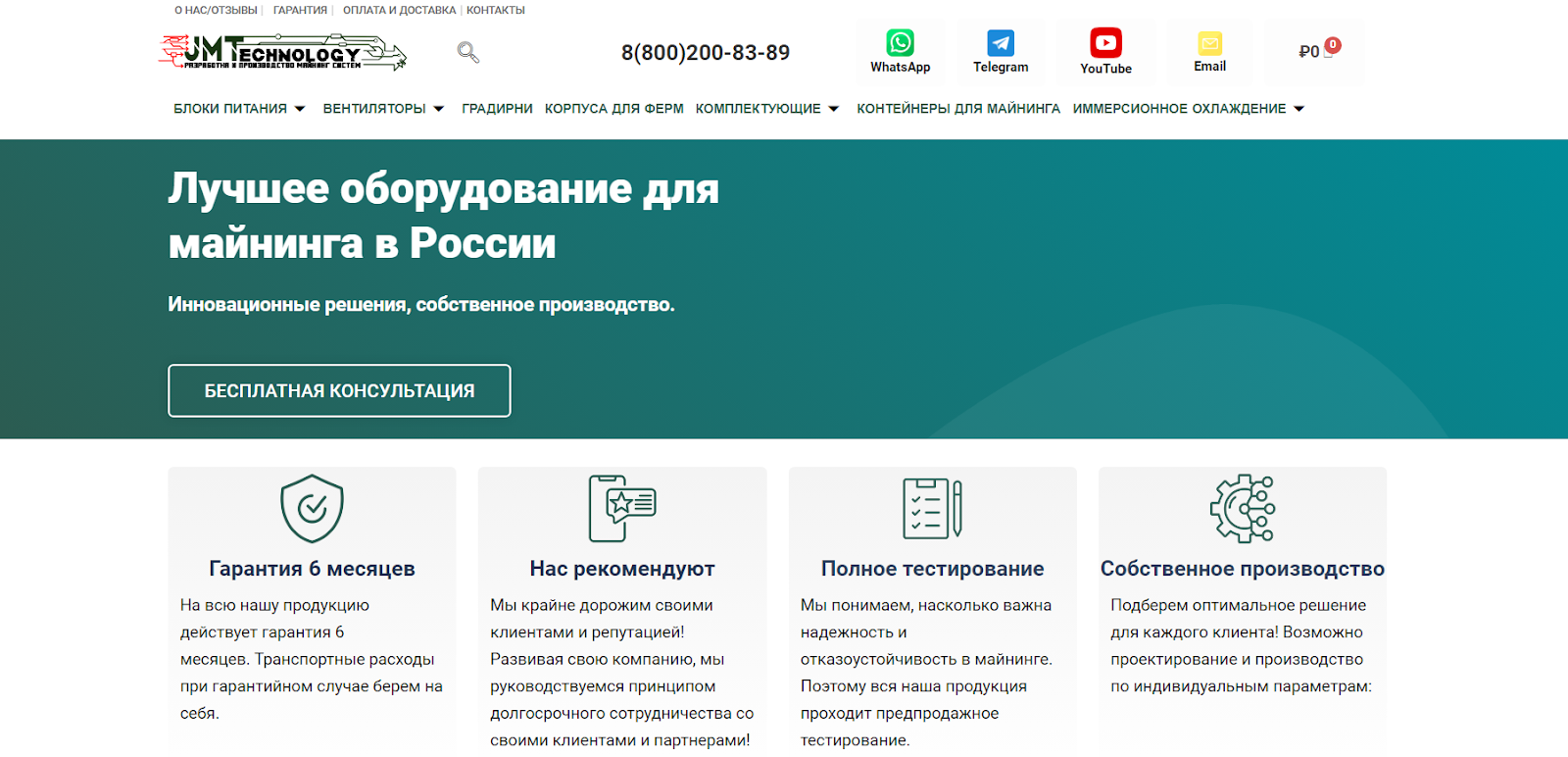Click the cart item count badge
1568x757 pixels.
coord(1333,44)
